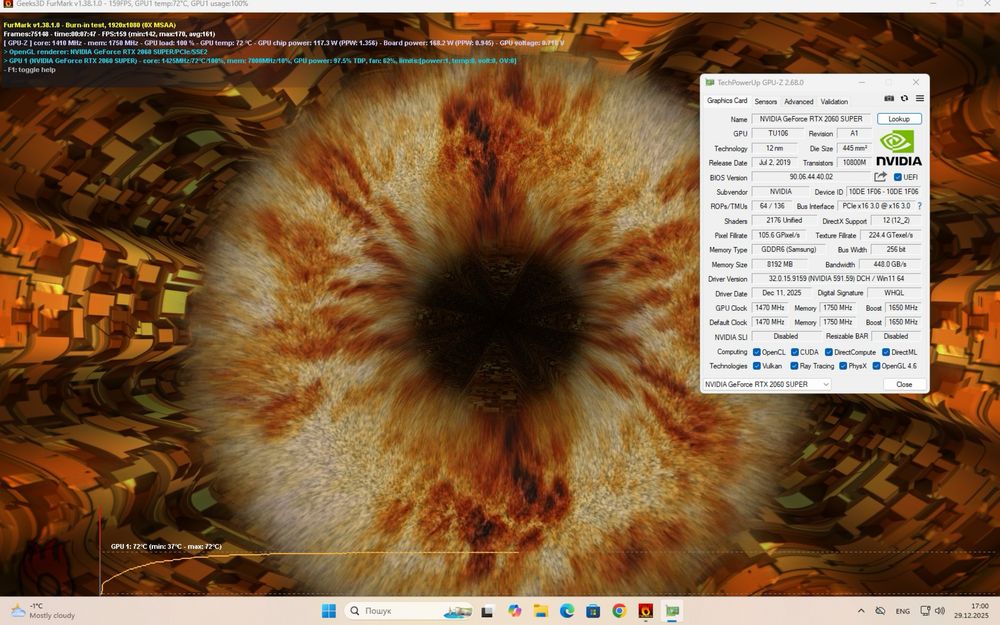The width and height of the screenshot is (1000, 625).
Task: Toggle the OpenCL checkbox
Action: tap(756, 352)
